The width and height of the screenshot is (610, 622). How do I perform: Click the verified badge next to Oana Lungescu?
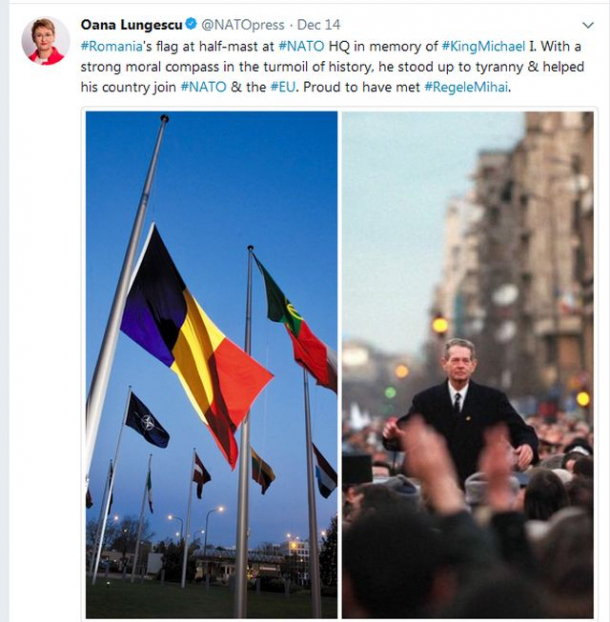pos(191,24)
